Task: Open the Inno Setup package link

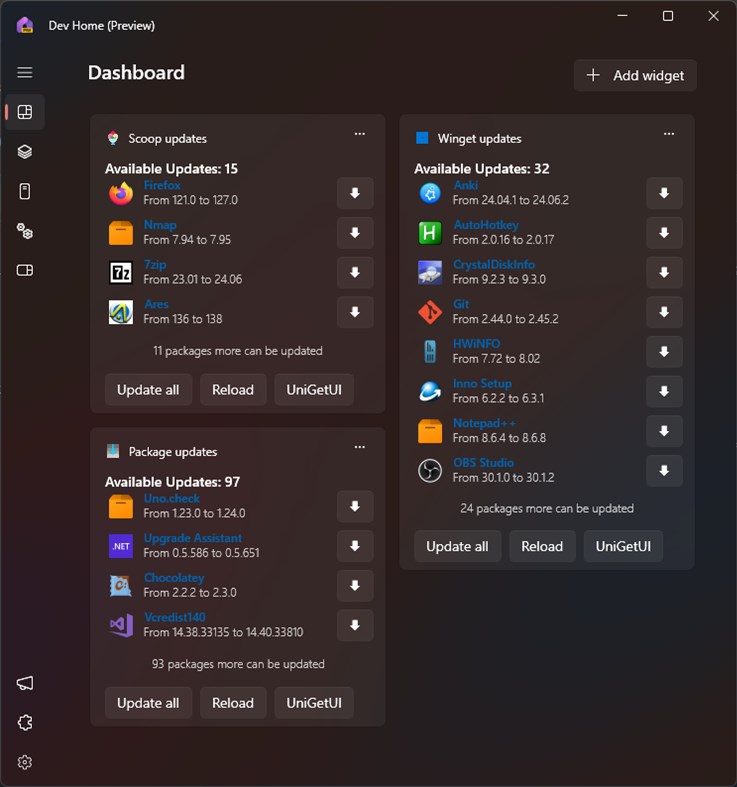Action: (x=482, y=383)
